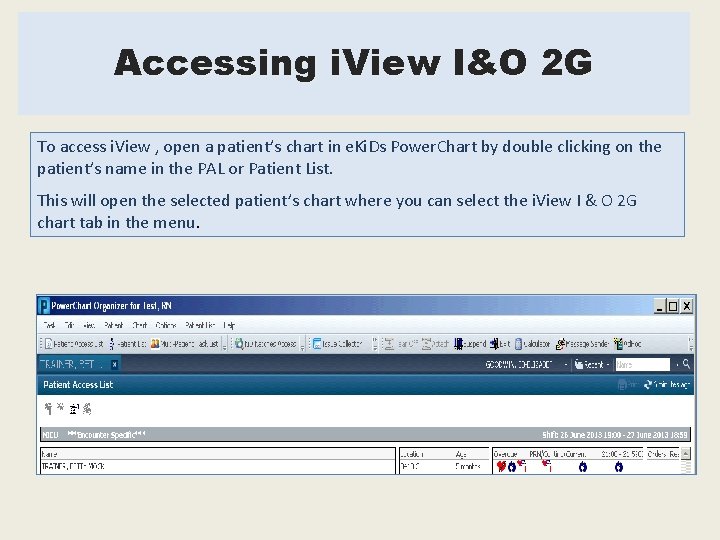Open the Patient List menu

[x=200, y=325]
